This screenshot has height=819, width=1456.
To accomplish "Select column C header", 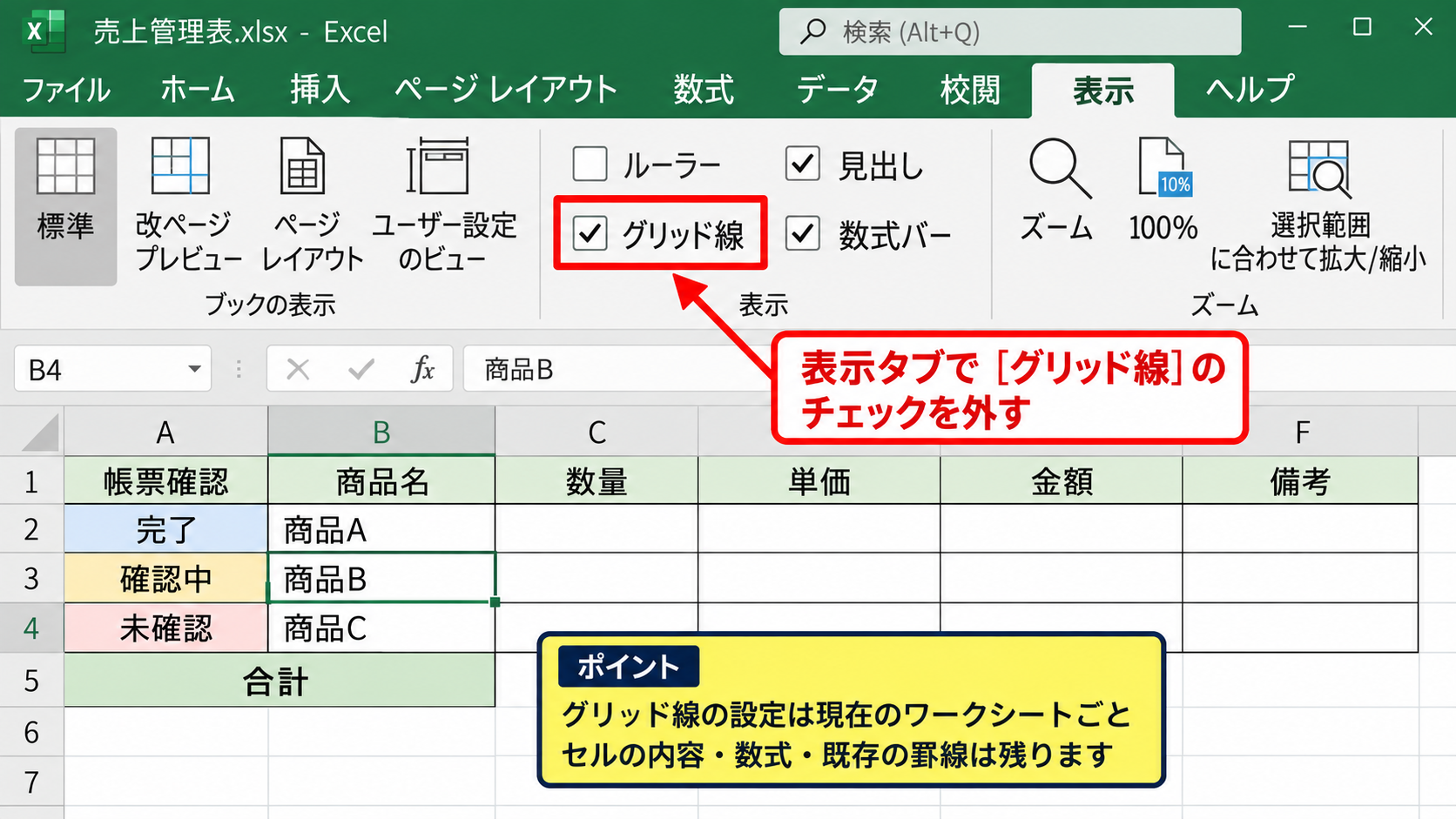I will click(597, 432).
